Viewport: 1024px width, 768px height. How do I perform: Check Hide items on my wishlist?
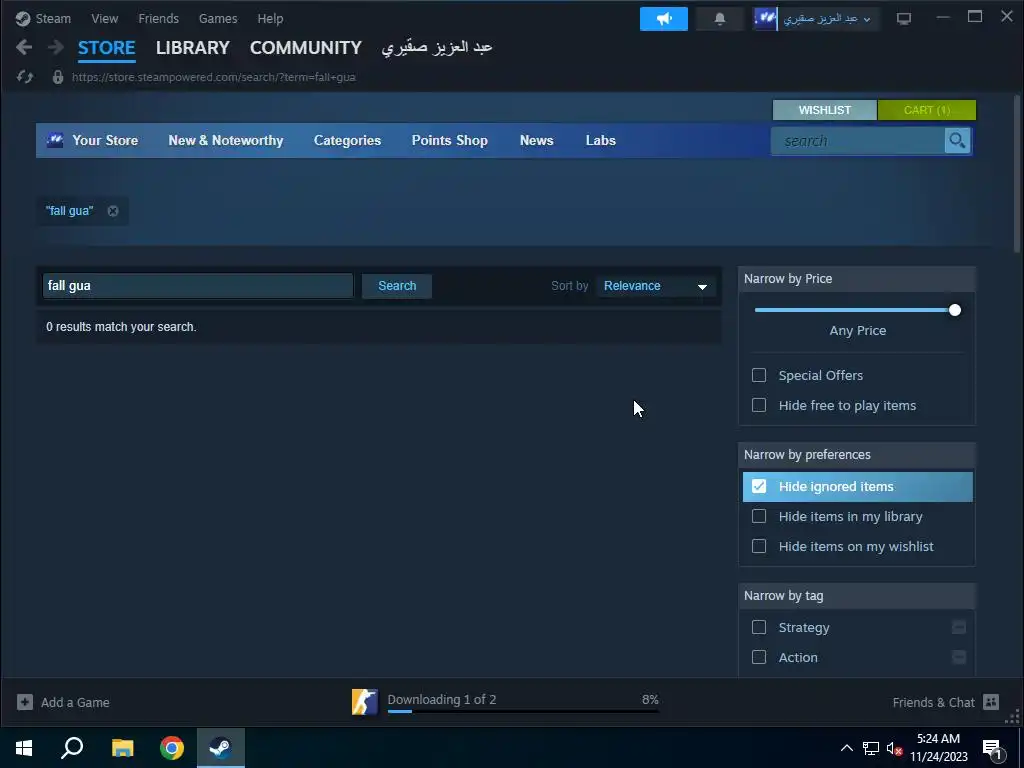tap(759, 547)
